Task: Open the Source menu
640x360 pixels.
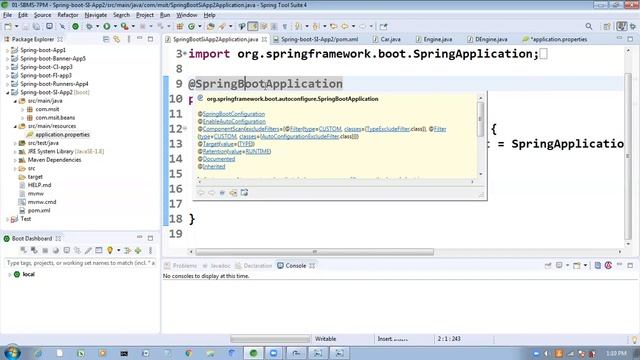Action: [x=42, y=15]
